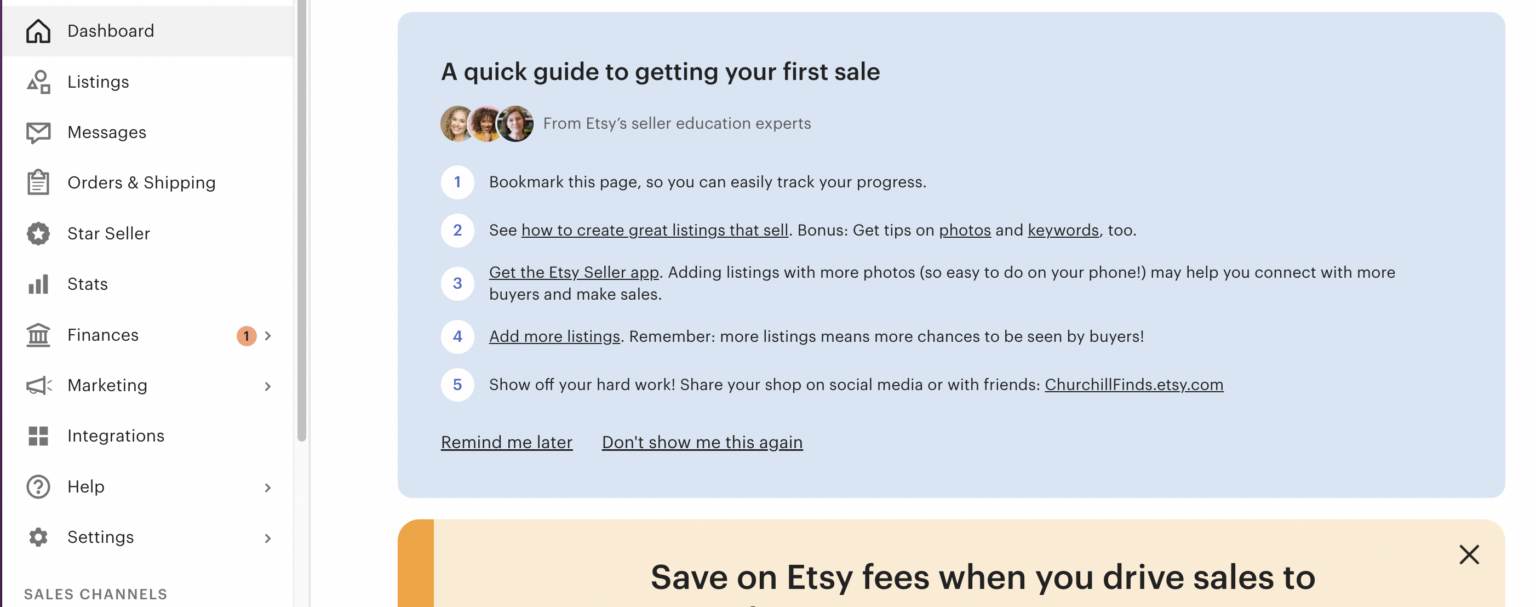
Task: Select the Dashboard home icon
Action: pyautogui.click(x=38, y=30)
